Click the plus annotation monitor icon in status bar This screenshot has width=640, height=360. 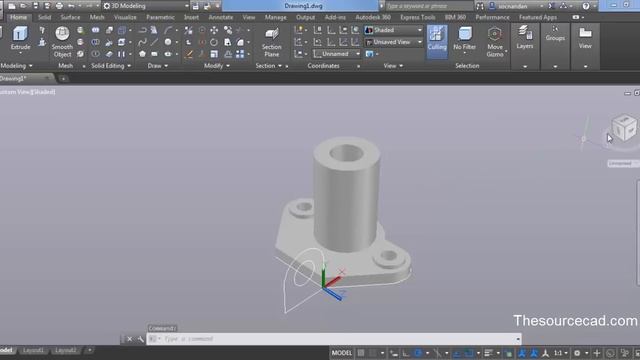pyautogui.click(x=597, y=353)
